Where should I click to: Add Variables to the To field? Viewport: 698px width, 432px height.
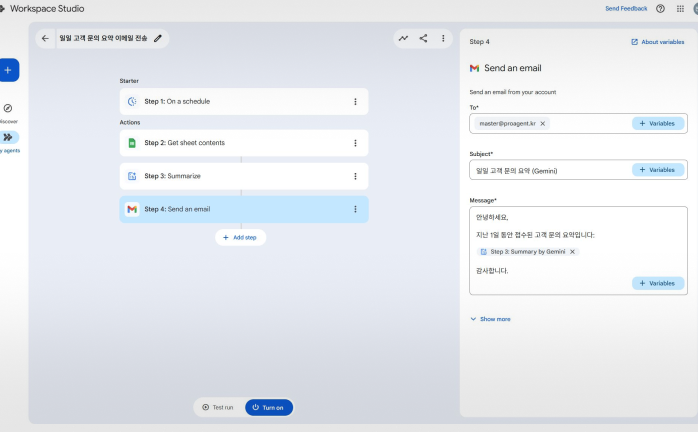[x=657, y=123]
